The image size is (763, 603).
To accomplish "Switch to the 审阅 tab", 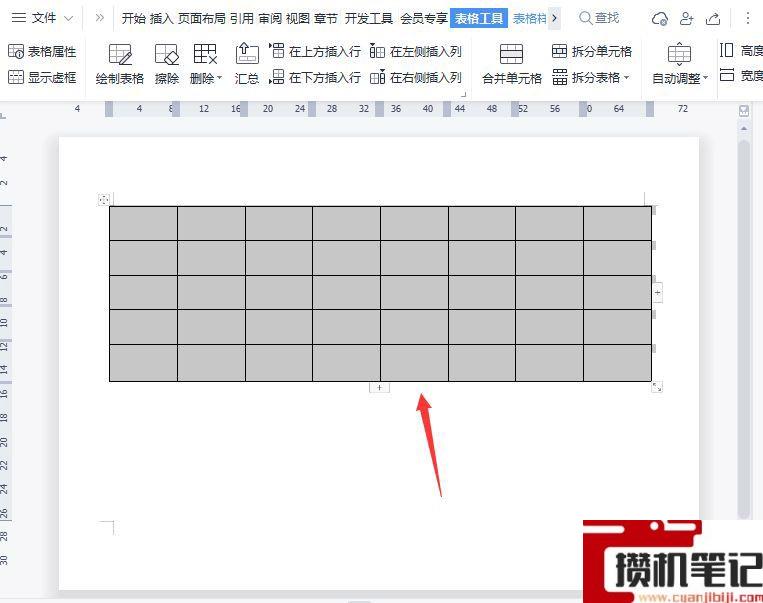I will (270, 18).
